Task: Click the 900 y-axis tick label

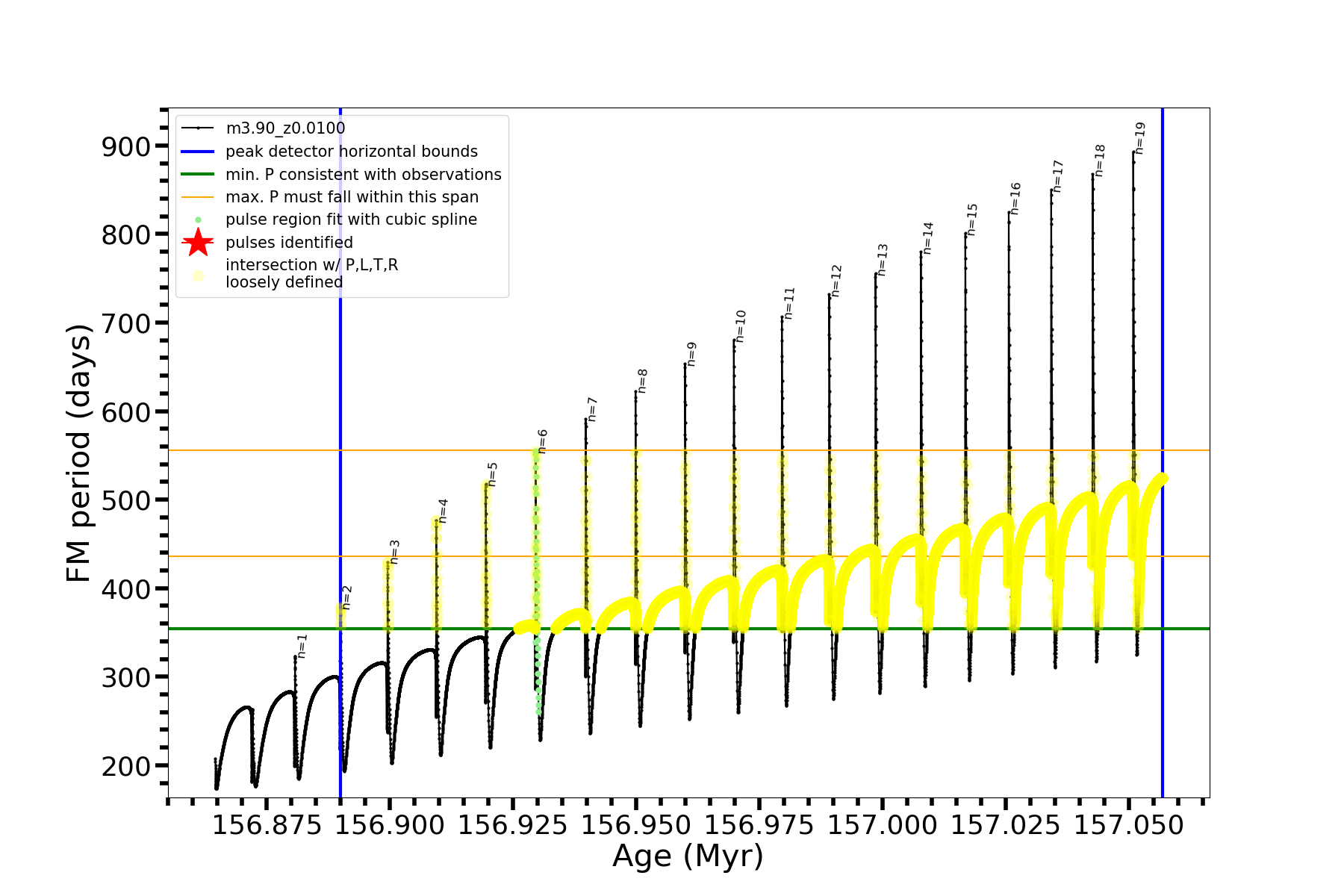Action: tap(125, 146)
